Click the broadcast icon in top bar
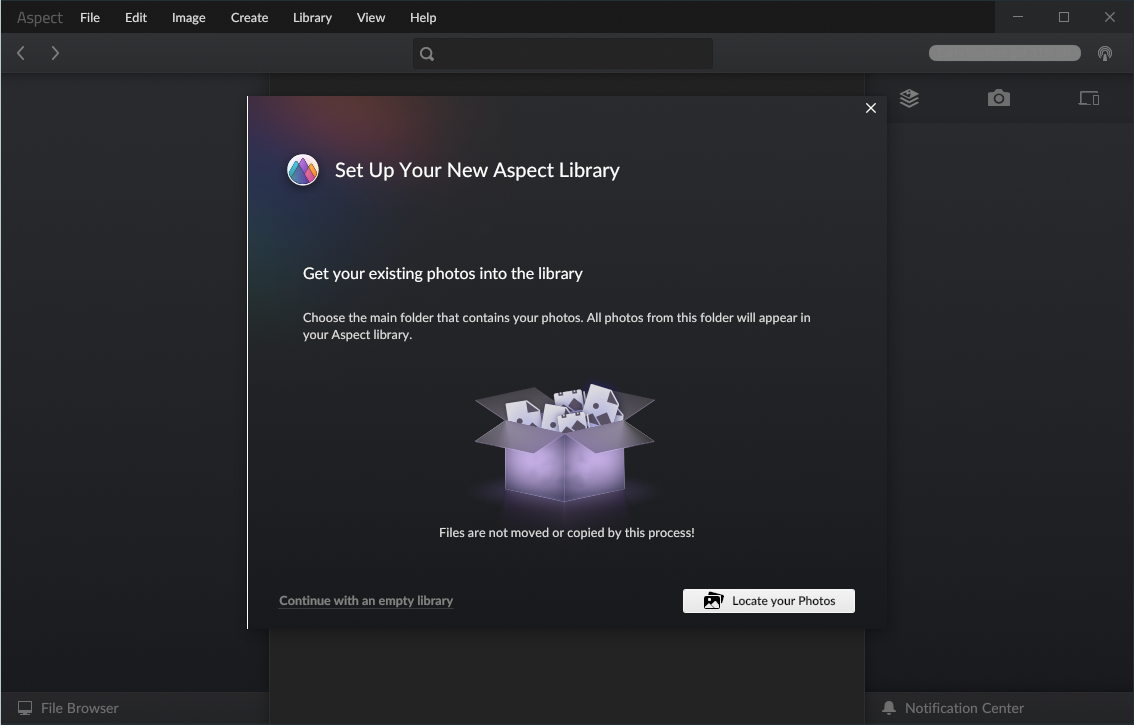Image resolution: width=1134 pixels, height=725 pixels. 1105,54
